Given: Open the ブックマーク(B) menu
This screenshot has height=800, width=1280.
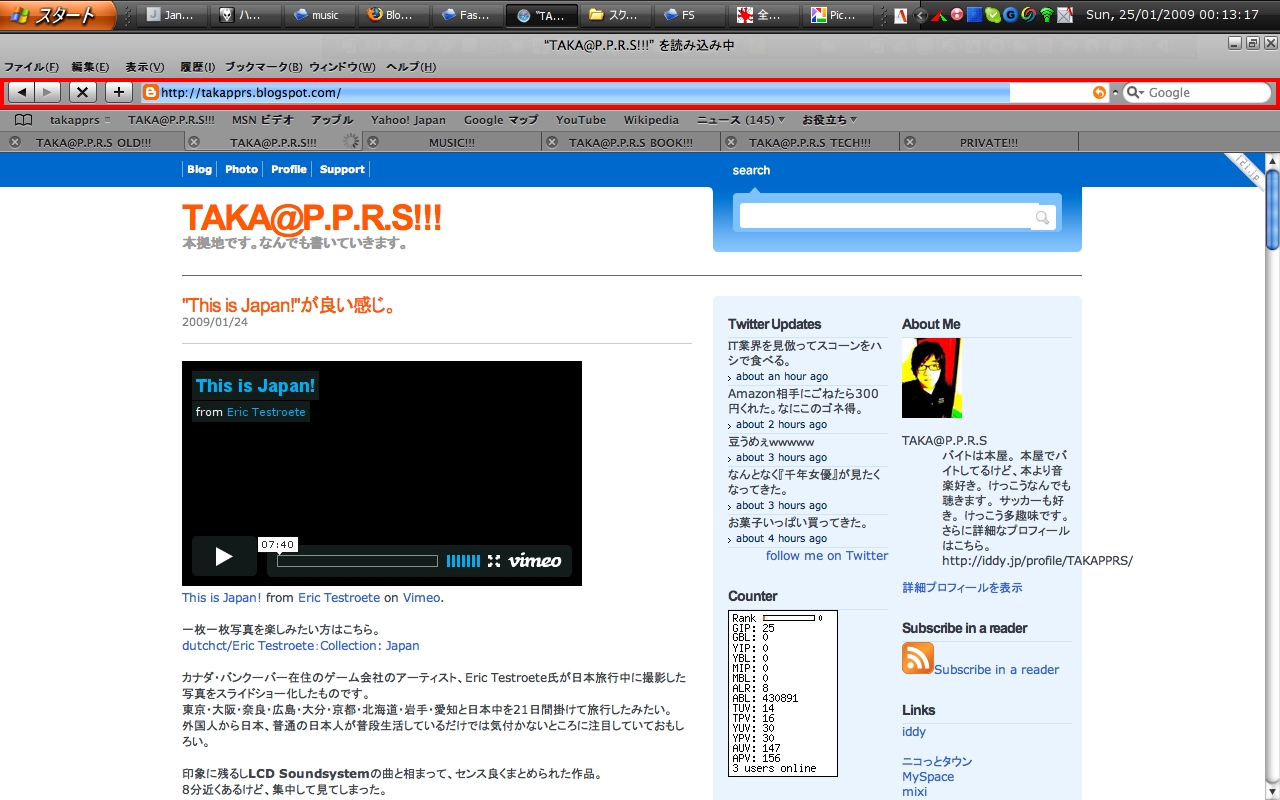Looking at the screenshot, I should point(263,67).
